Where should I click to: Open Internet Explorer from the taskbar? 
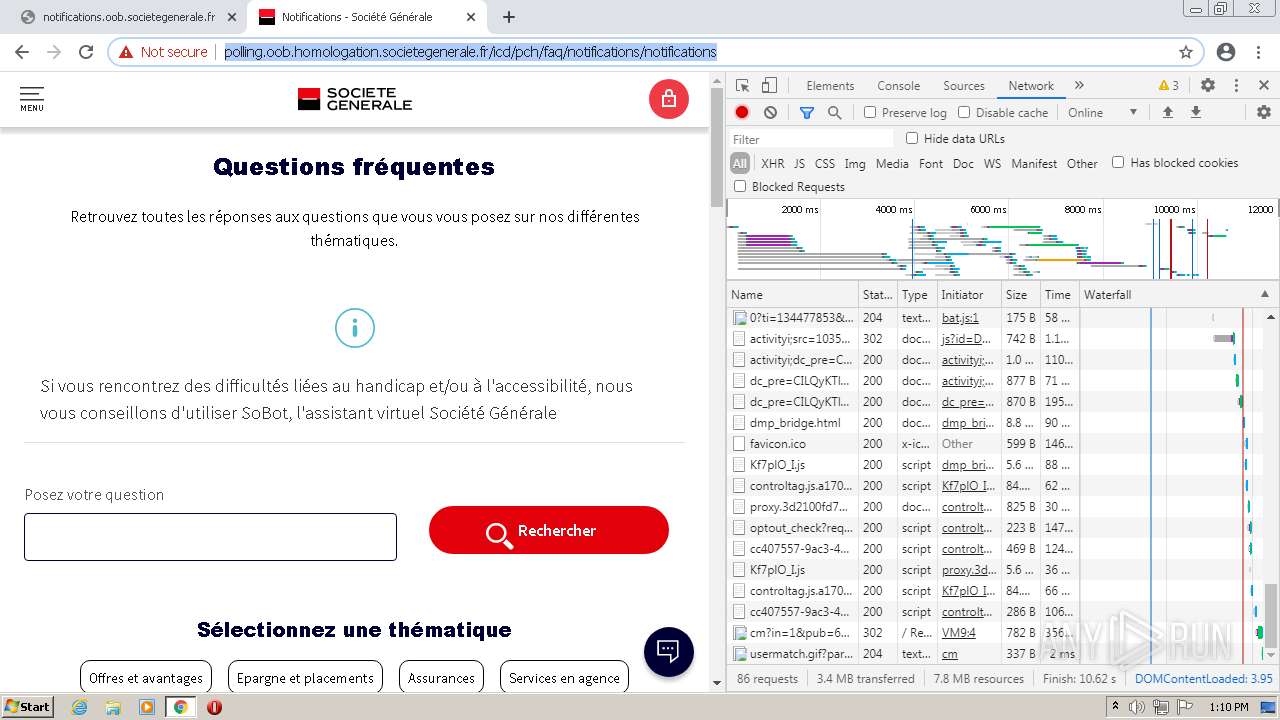pyautogui.click(x=79, y=707)
